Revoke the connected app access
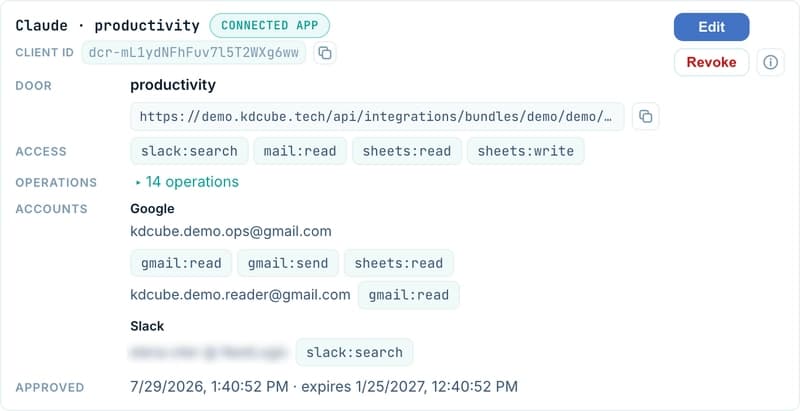Screen dimensions: 800x411 (711, 62)
